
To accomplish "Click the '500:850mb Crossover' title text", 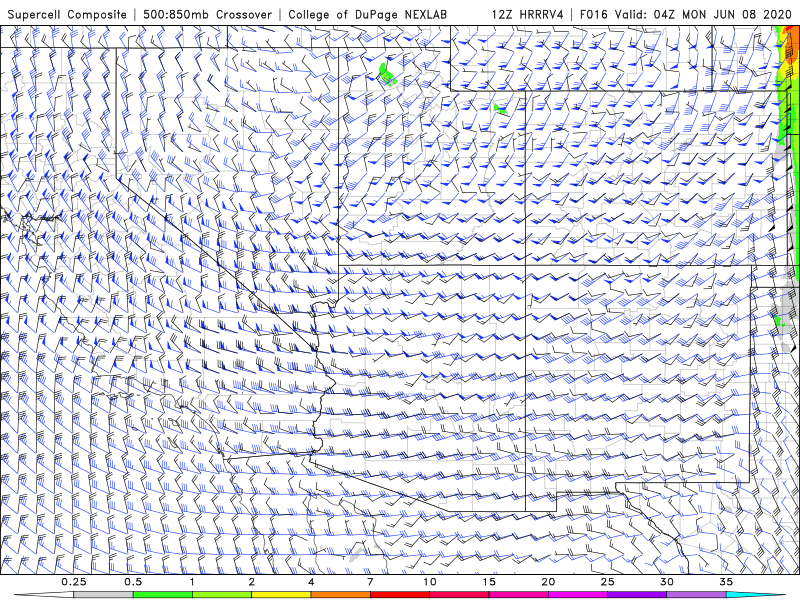I will click(207, 14).
